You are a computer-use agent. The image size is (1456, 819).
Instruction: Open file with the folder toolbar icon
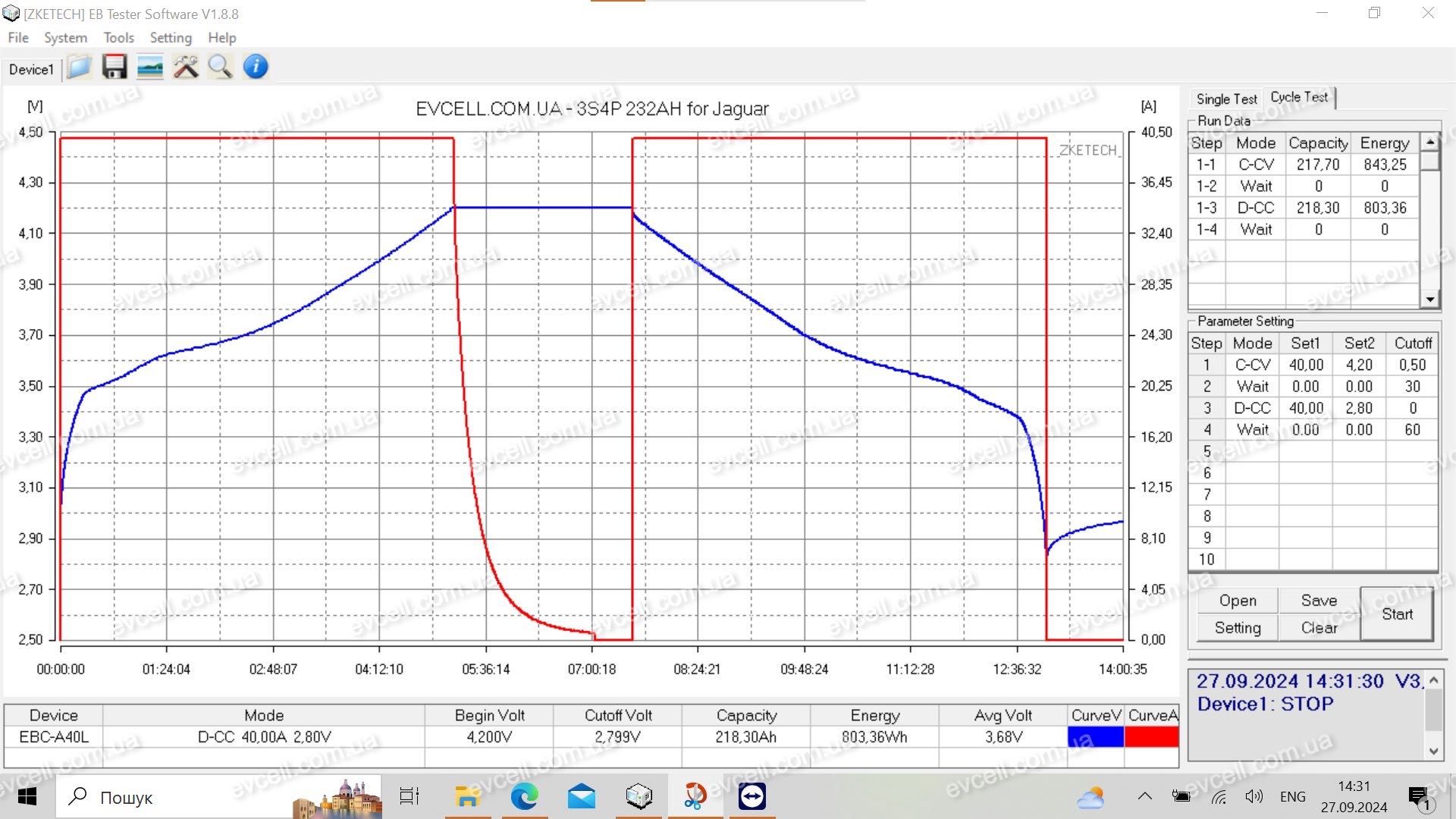tap(79, 67)
